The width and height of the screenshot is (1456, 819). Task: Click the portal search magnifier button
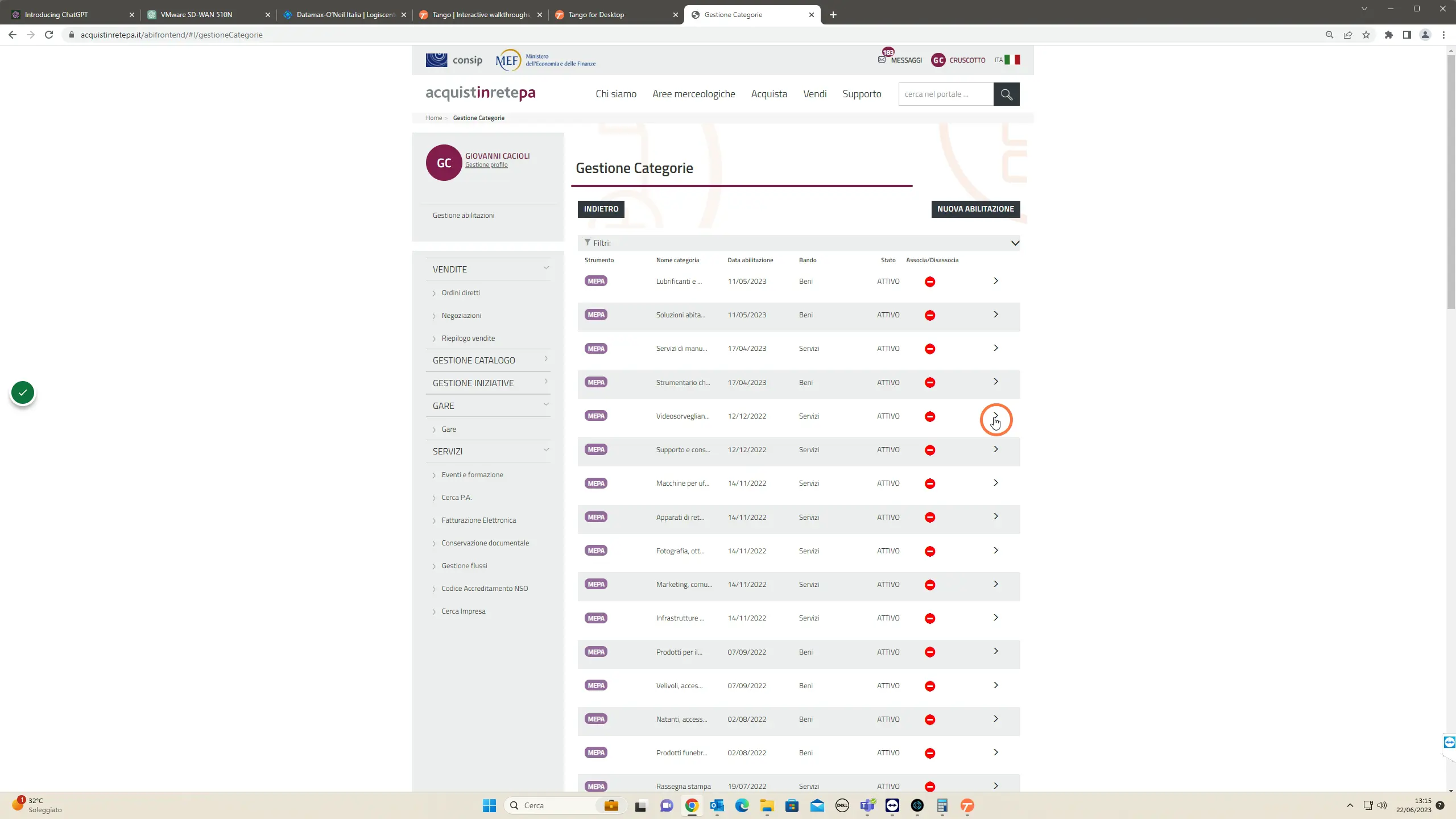(1006, 94)
